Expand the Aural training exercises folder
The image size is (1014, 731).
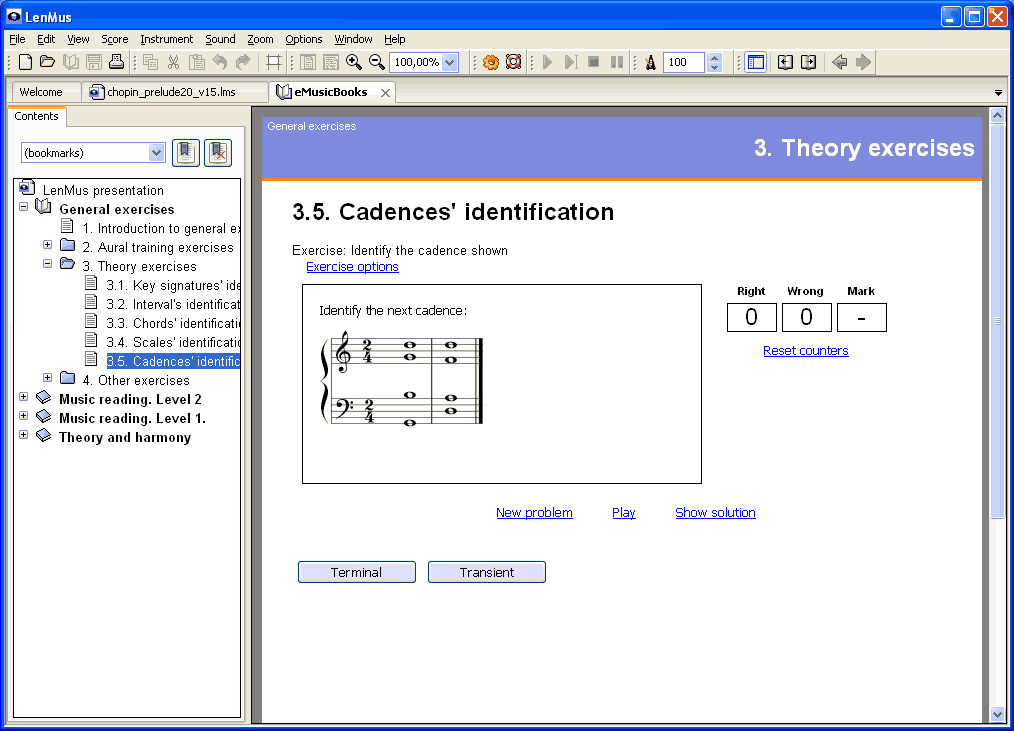coord(47,245)
